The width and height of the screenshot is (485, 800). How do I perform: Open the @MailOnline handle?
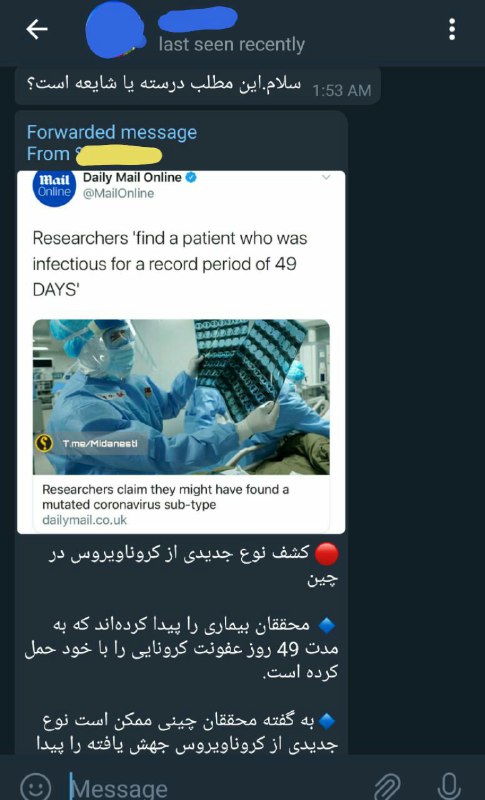[x=118, y=193]
